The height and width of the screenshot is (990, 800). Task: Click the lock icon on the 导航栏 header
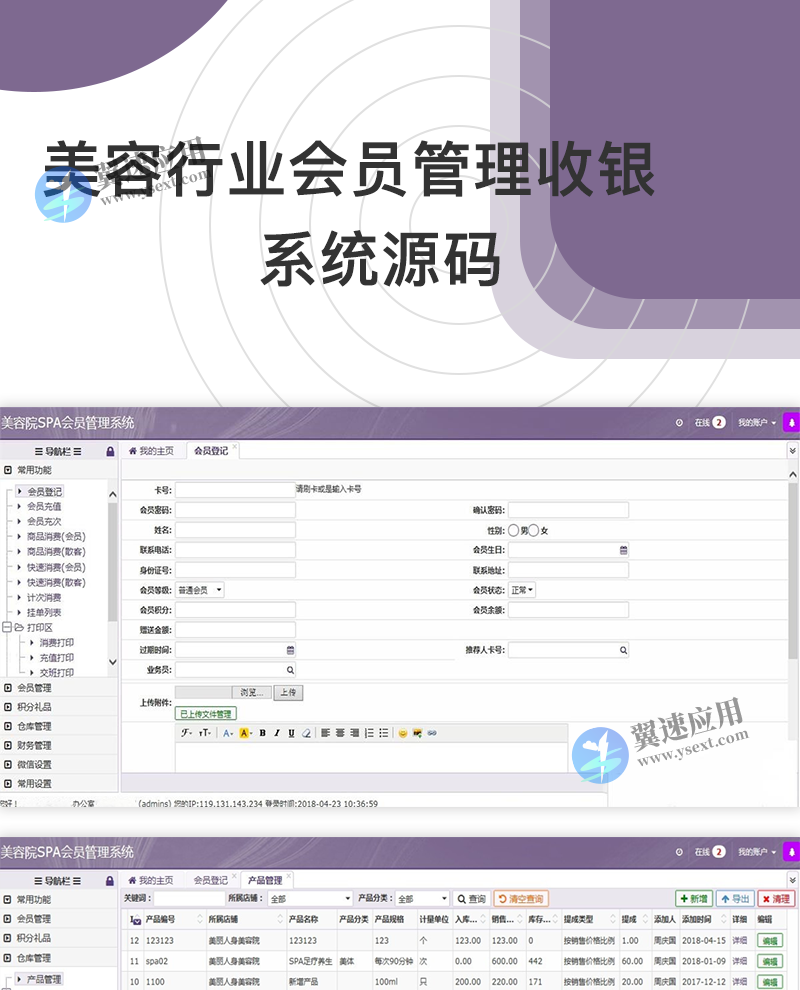click(108, 450)
